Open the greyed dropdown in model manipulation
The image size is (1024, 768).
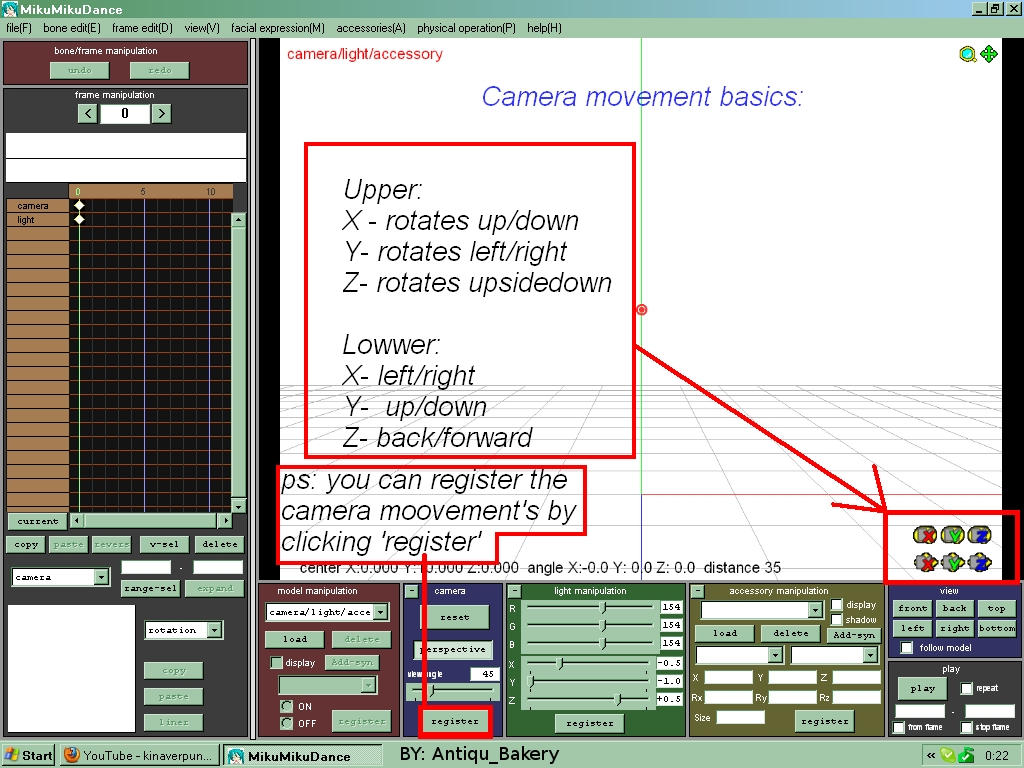(x=368, y=684)
